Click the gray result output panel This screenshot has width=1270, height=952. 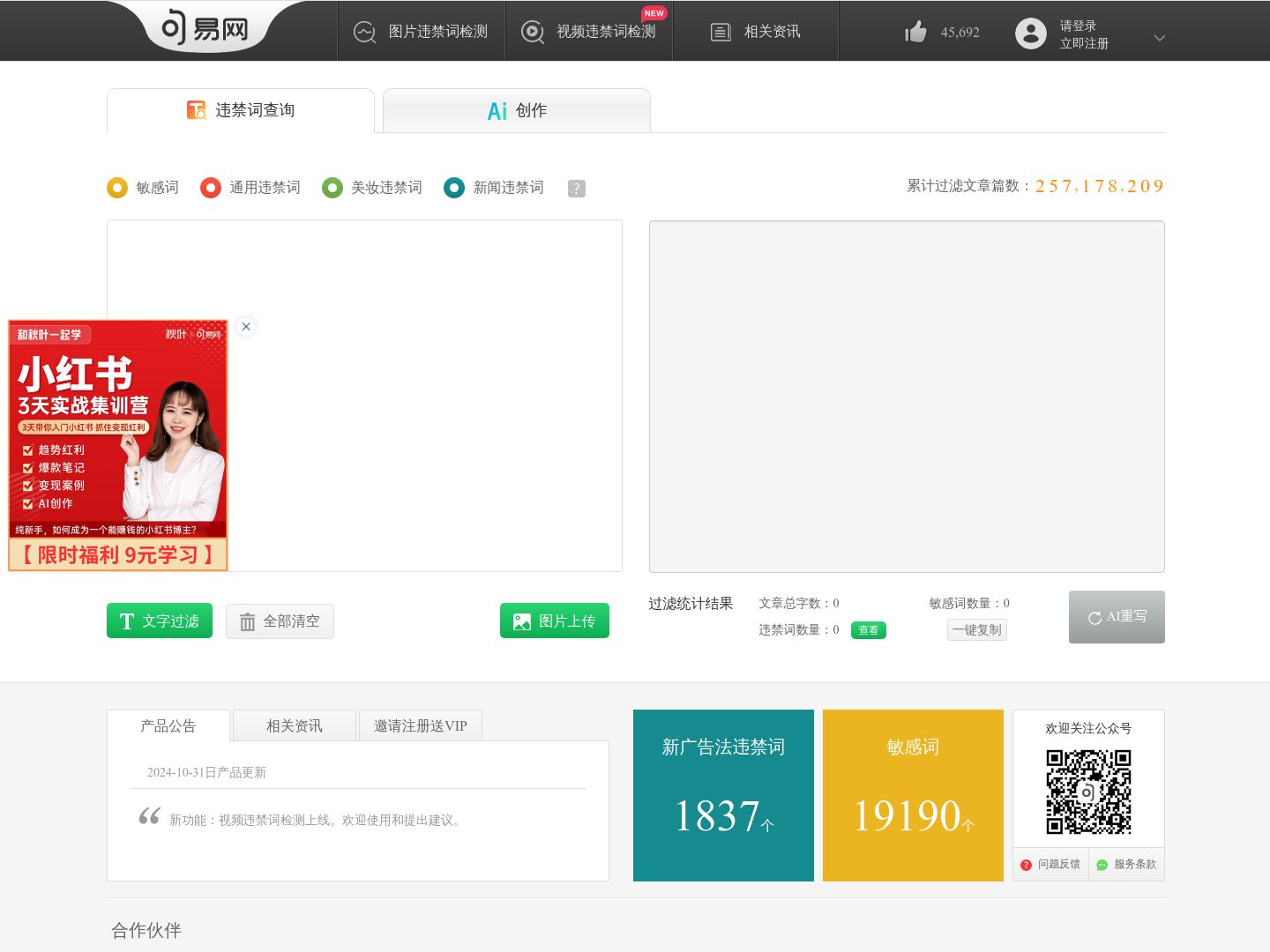coord(907,397)
